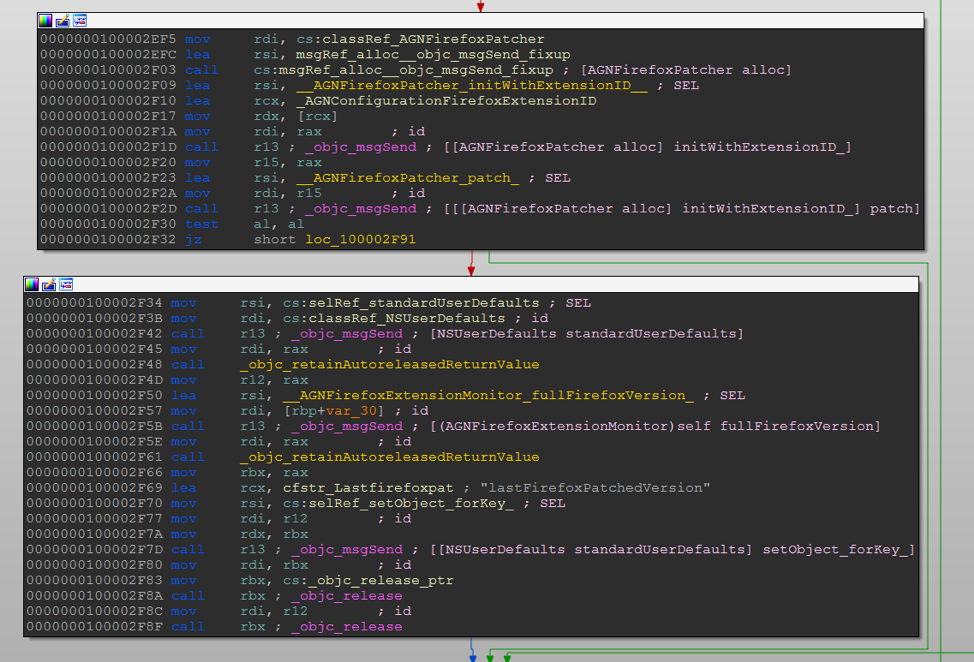974x662 pixels.
Task: Select the [AGNFirefoxPatcher alloc] comment
Action: click(686, 70)
